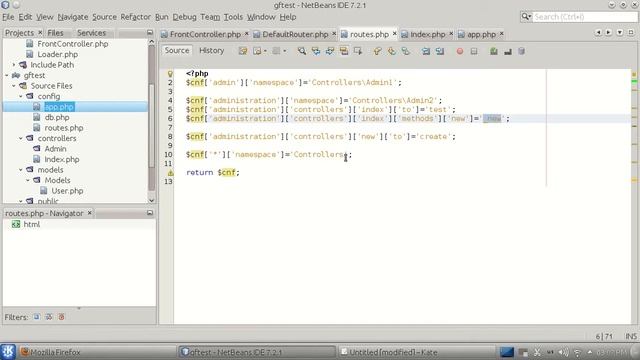Stop macro recording icon
The image size is (640, 360).
tap(474, 51)
